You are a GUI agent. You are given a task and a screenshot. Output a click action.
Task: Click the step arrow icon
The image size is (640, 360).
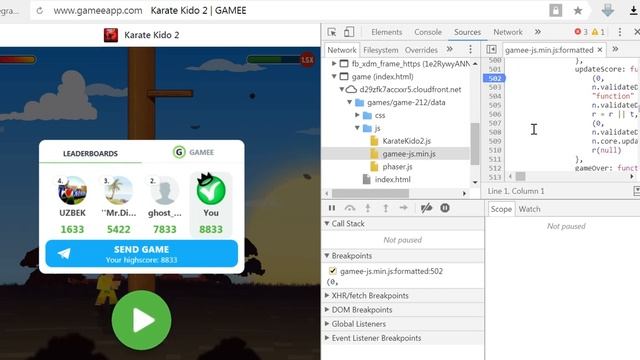click(x=404, y=208)
